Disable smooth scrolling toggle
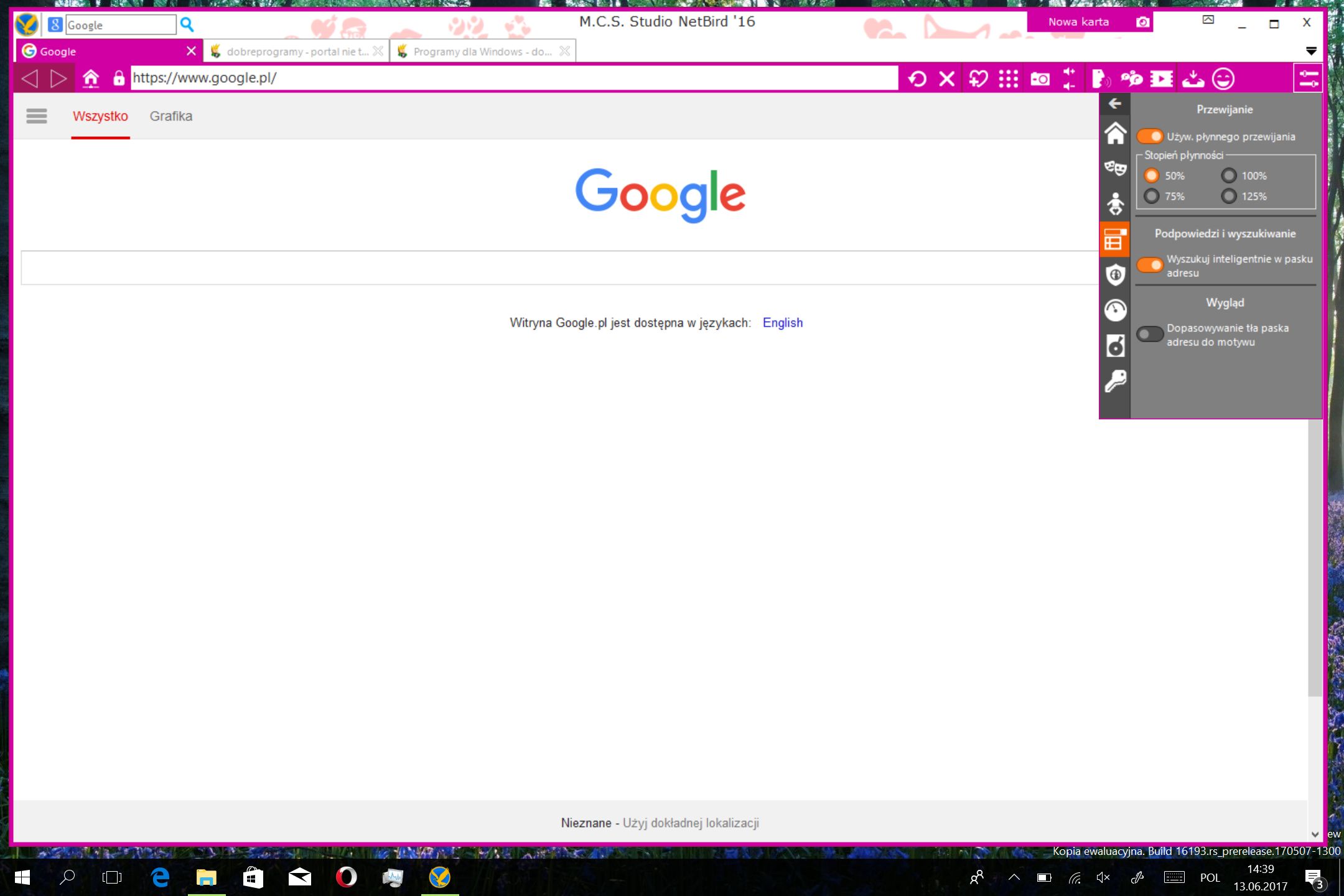This screenshot has width=1344, height=896. coord(1149,136)
